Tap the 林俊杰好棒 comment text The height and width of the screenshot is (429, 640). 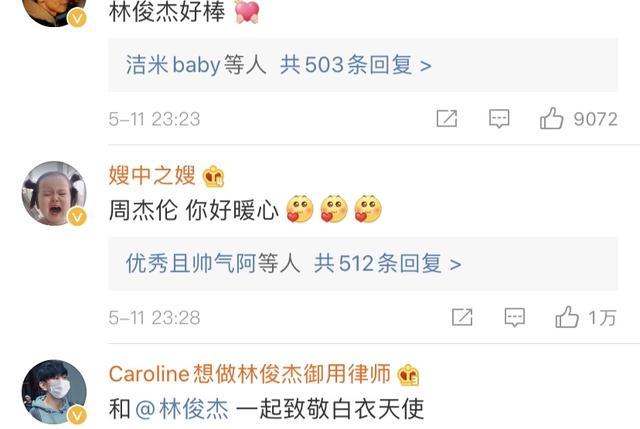click(167, 11)
